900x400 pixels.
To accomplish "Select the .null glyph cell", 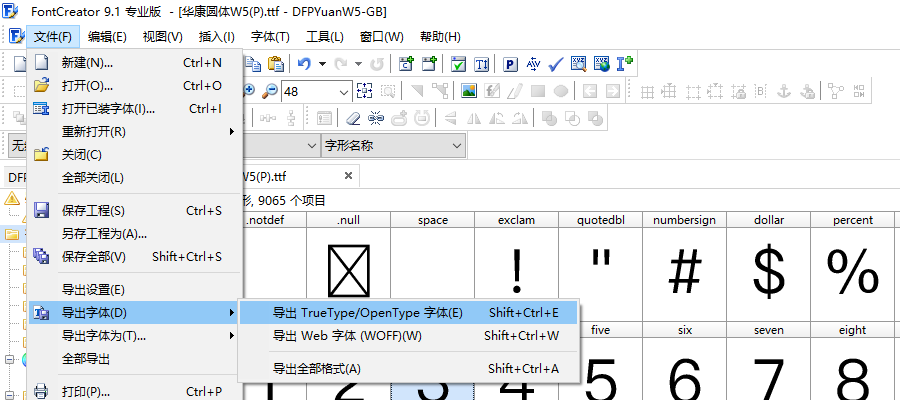I will (x=348, y=267).
